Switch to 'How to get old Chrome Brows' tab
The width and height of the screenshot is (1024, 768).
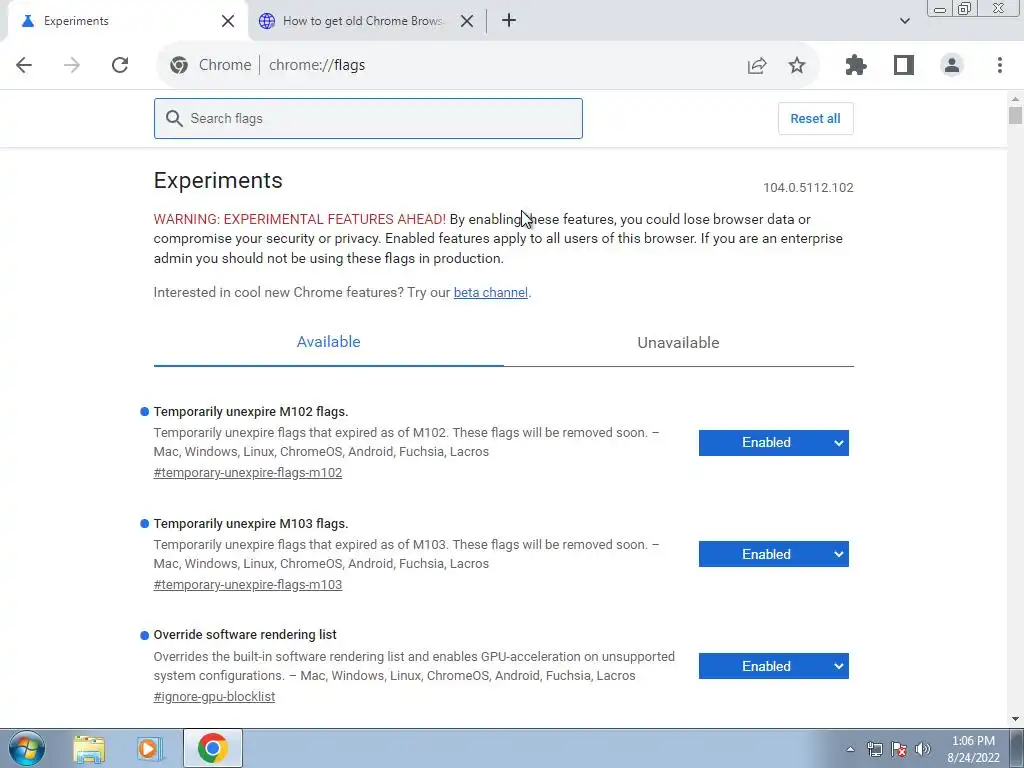click(x=367, y=21)
